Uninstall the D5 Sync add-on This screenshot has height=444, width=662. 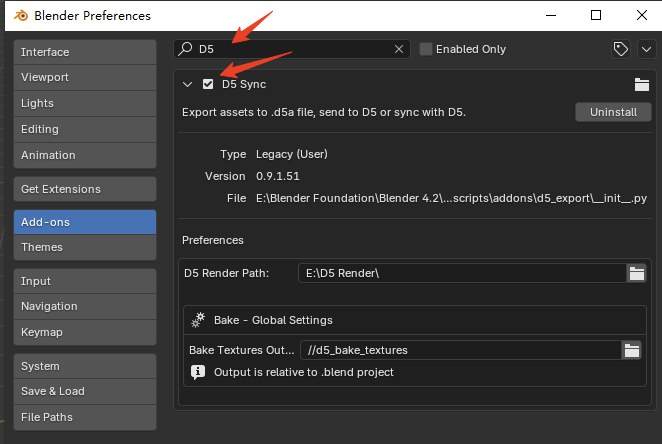(x=613, y=112)
